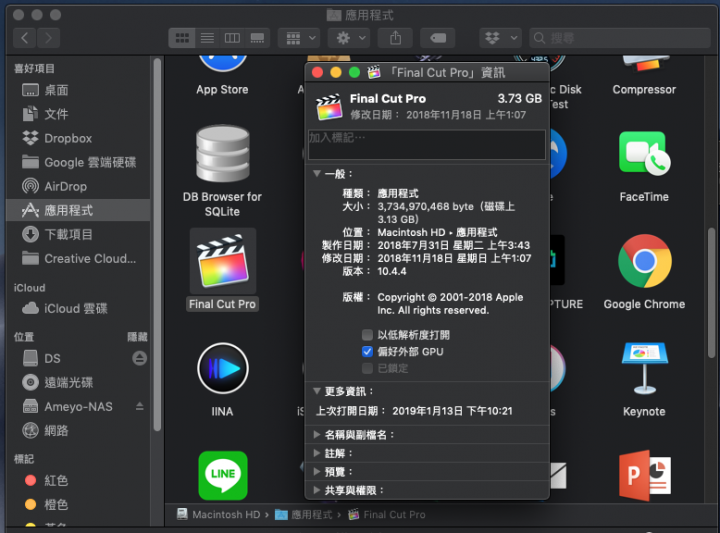Viewport: 720px width, 533px height.
Task: Open 遠端光碟 in sidebar
Action: [x=78, y=382]
